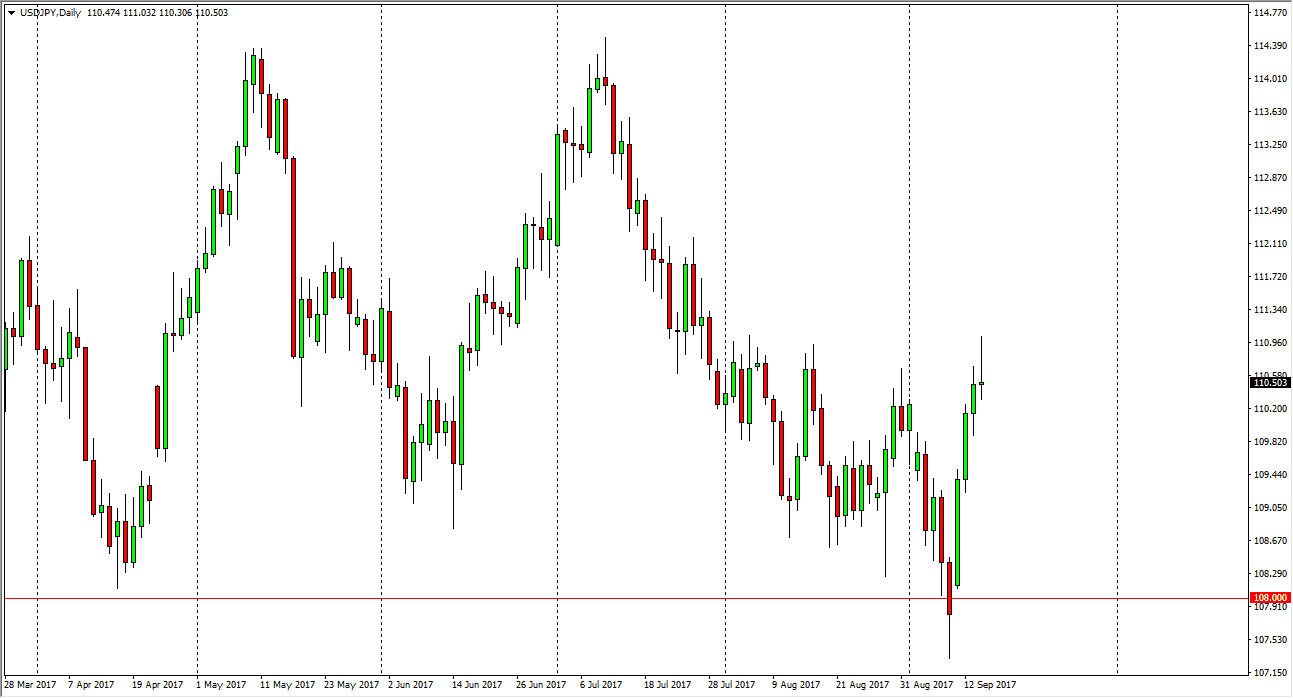Select the USDJPY,Daily chart title label
The height and width of the screenshot is (698, 1293).
click(52, 12)
